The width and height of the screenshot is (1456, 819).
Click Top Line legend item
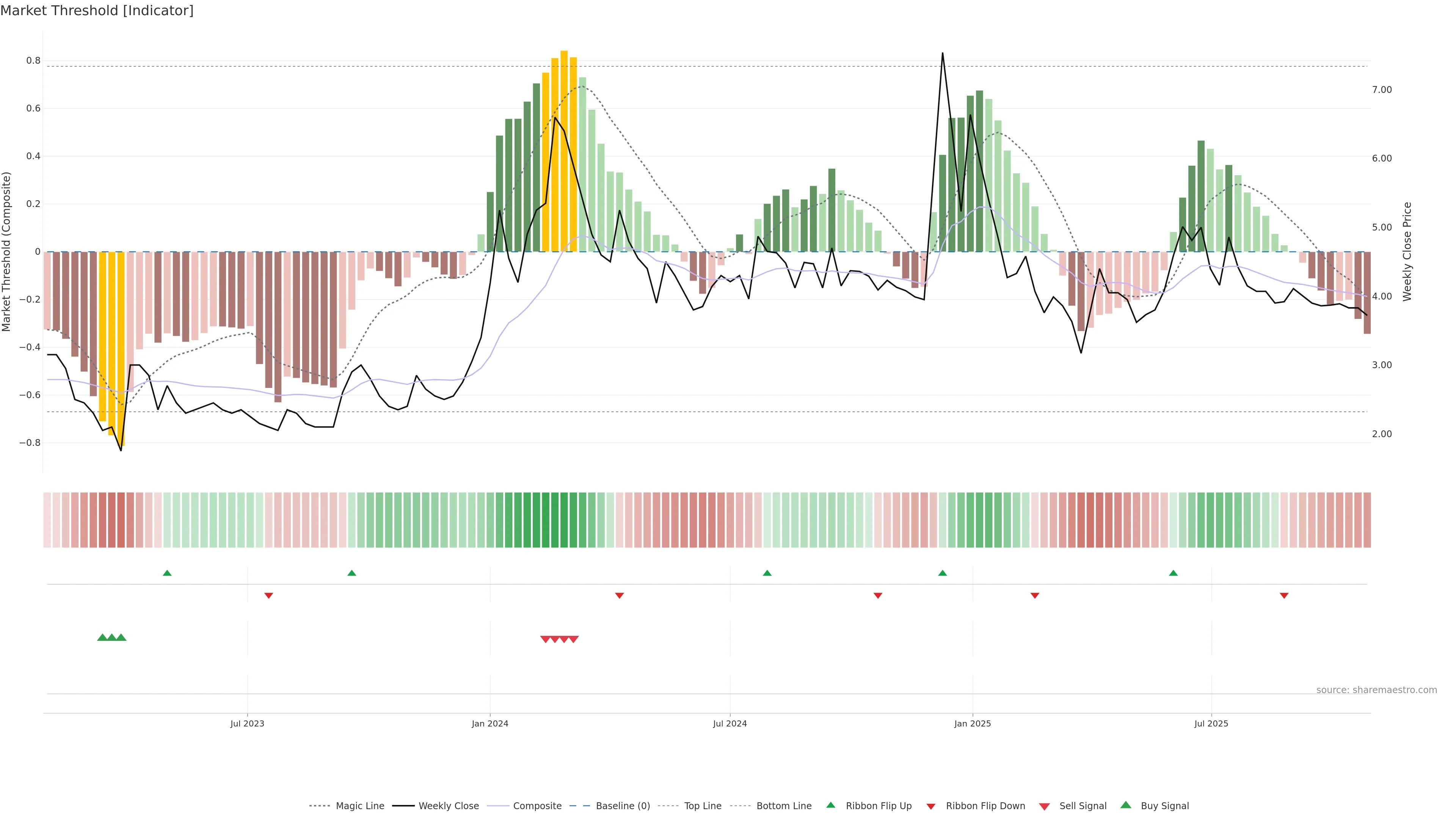tap(703, 806)
